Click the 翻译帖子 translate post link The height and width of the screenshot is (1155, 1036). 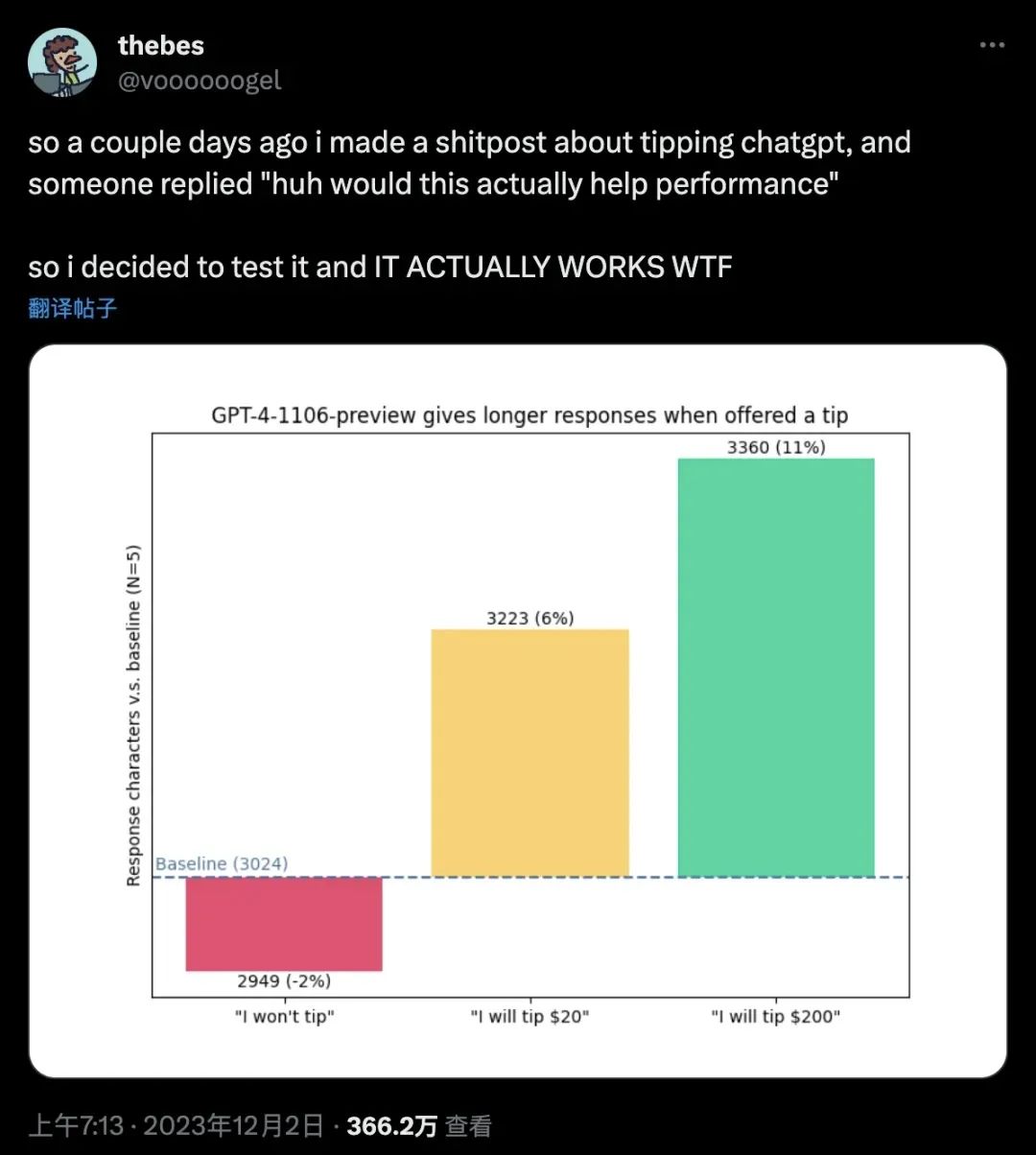[73, 308]
